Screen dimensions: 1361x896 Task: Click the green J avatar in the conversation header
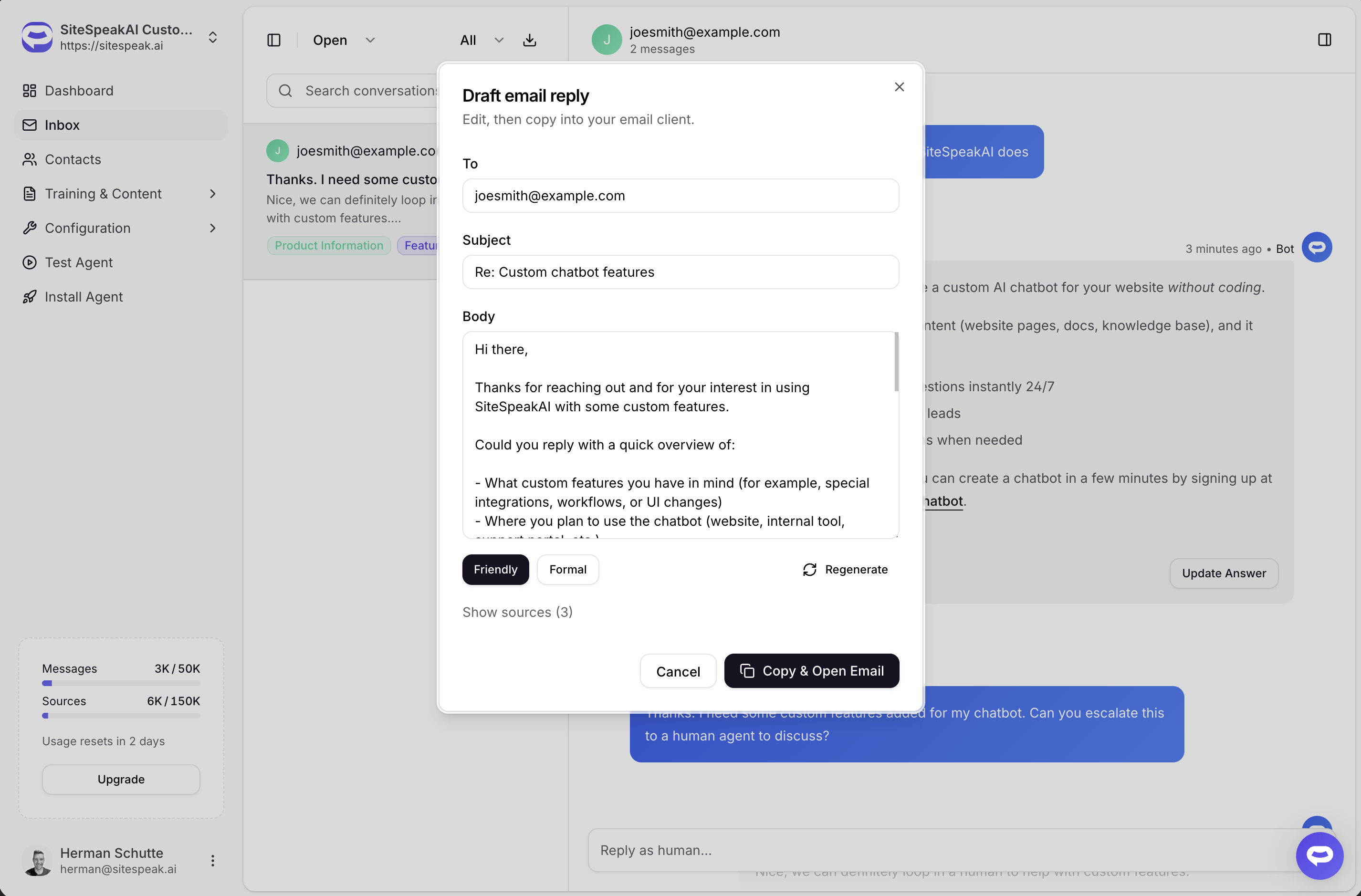(x=607, y=39)
